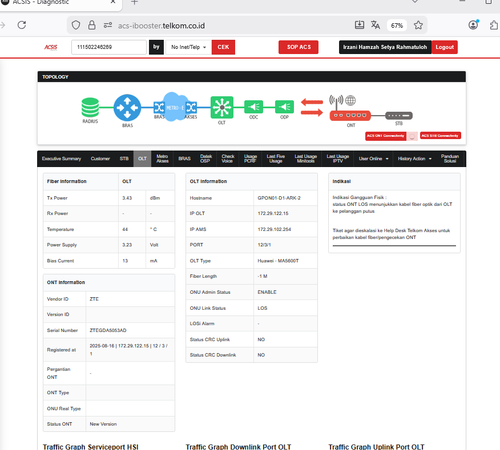Switch to the Customer tab

coord(100,159)
